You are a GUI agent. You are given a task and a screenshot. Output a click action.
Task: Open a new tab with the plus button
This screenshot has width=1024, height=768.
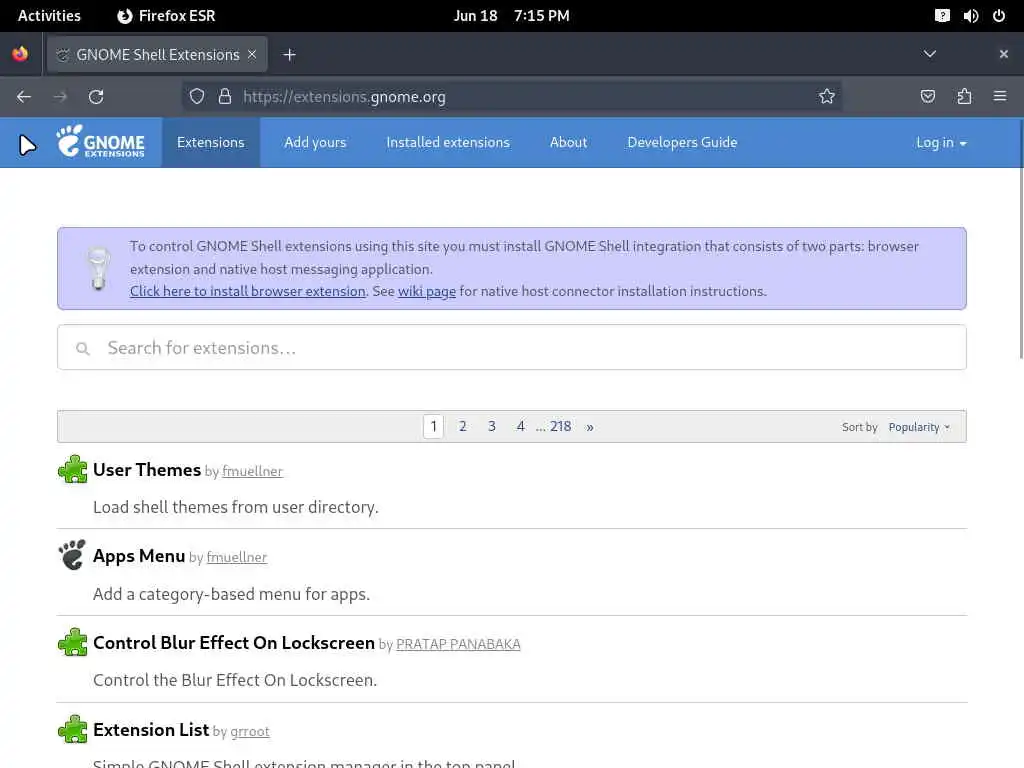point(289,55)
